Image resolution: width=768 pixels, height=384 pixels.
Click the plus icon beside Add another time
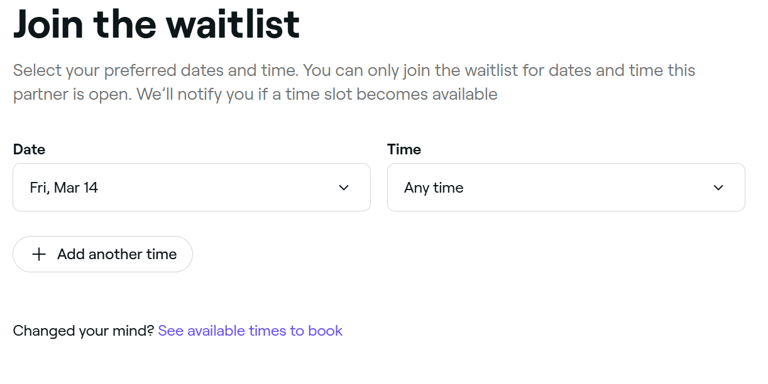pos(39,254)
